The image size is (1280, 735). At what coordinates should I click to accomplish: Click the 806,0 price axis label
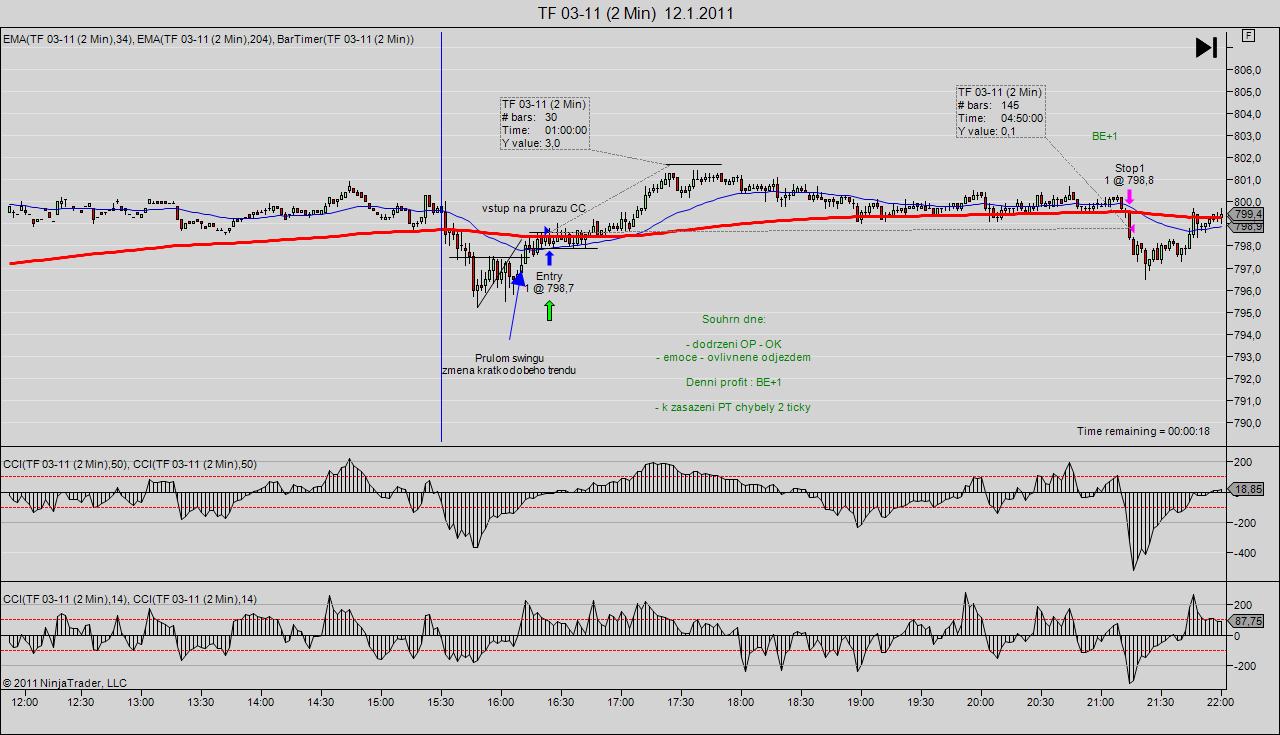(1248, 70)
